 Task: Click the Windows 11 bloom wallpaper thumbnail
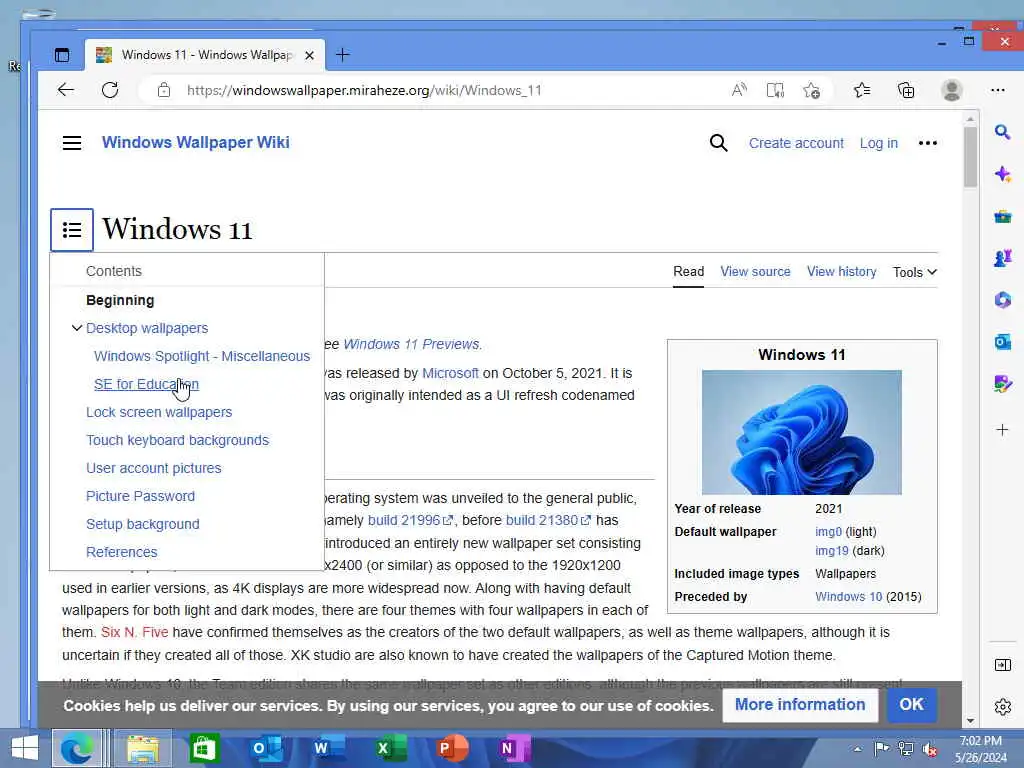pyautogui.click(x=801, y=432)
